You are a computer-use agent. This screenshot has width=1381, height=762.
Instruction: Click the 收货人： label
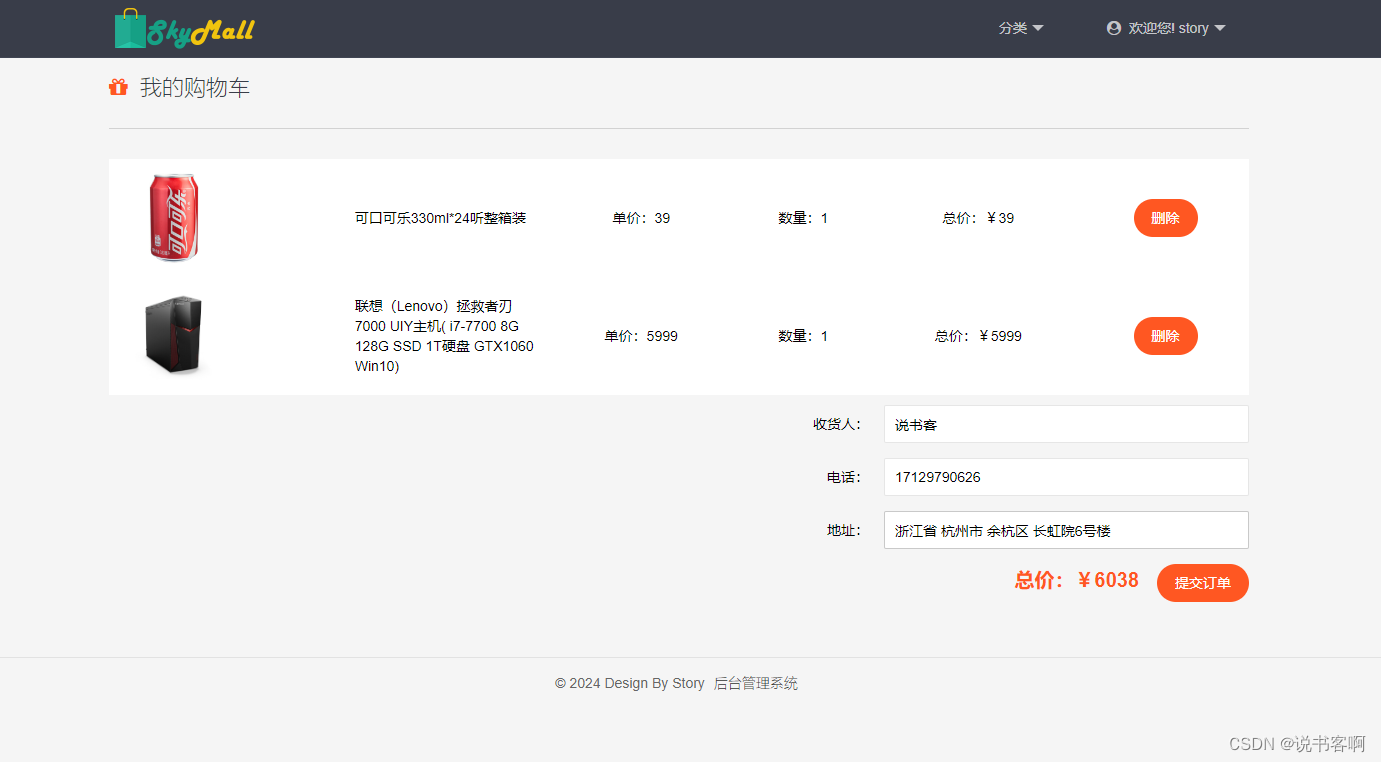(837, 424)
